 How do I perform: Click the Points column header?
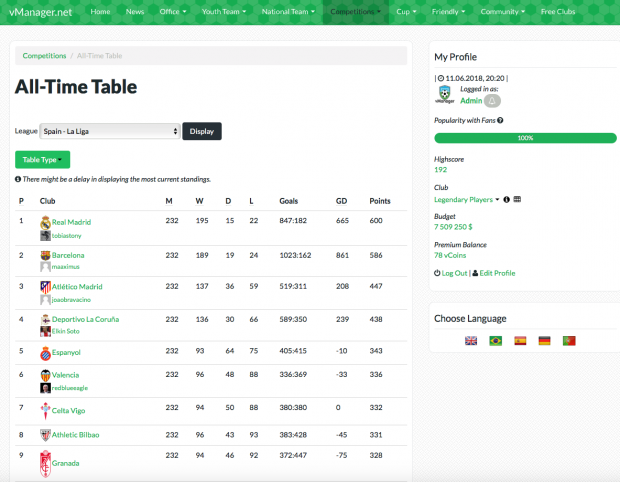coord(380,201)
